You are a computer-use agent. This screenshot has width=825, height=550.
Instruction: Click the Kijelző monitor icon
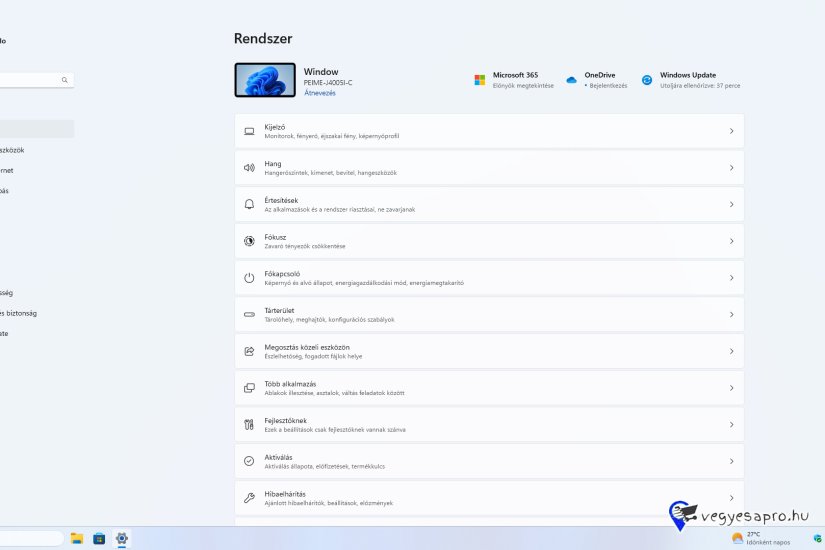click(249, 131)
